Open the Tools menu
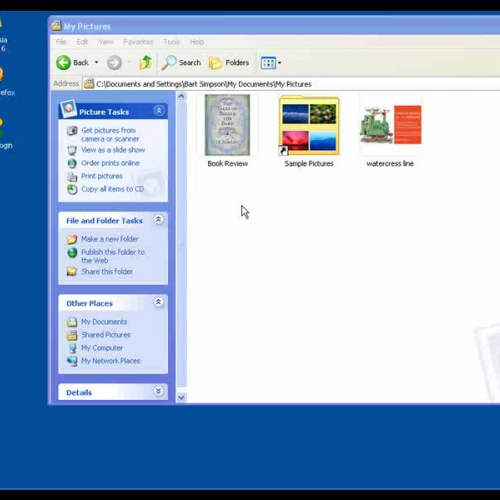 point(172,42)
